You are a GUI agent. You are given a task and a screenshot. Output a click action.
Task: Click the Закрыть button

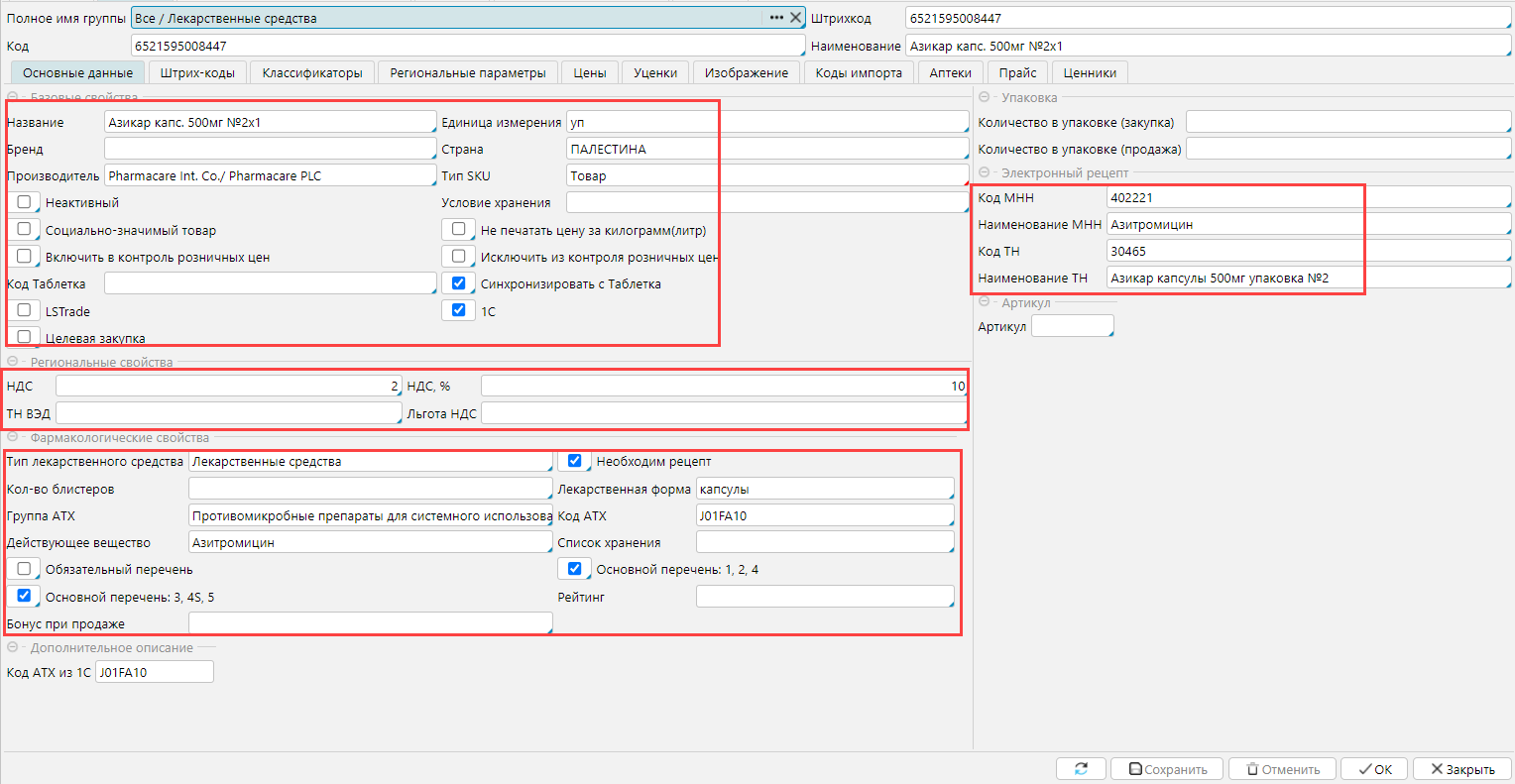[1461, 769]
